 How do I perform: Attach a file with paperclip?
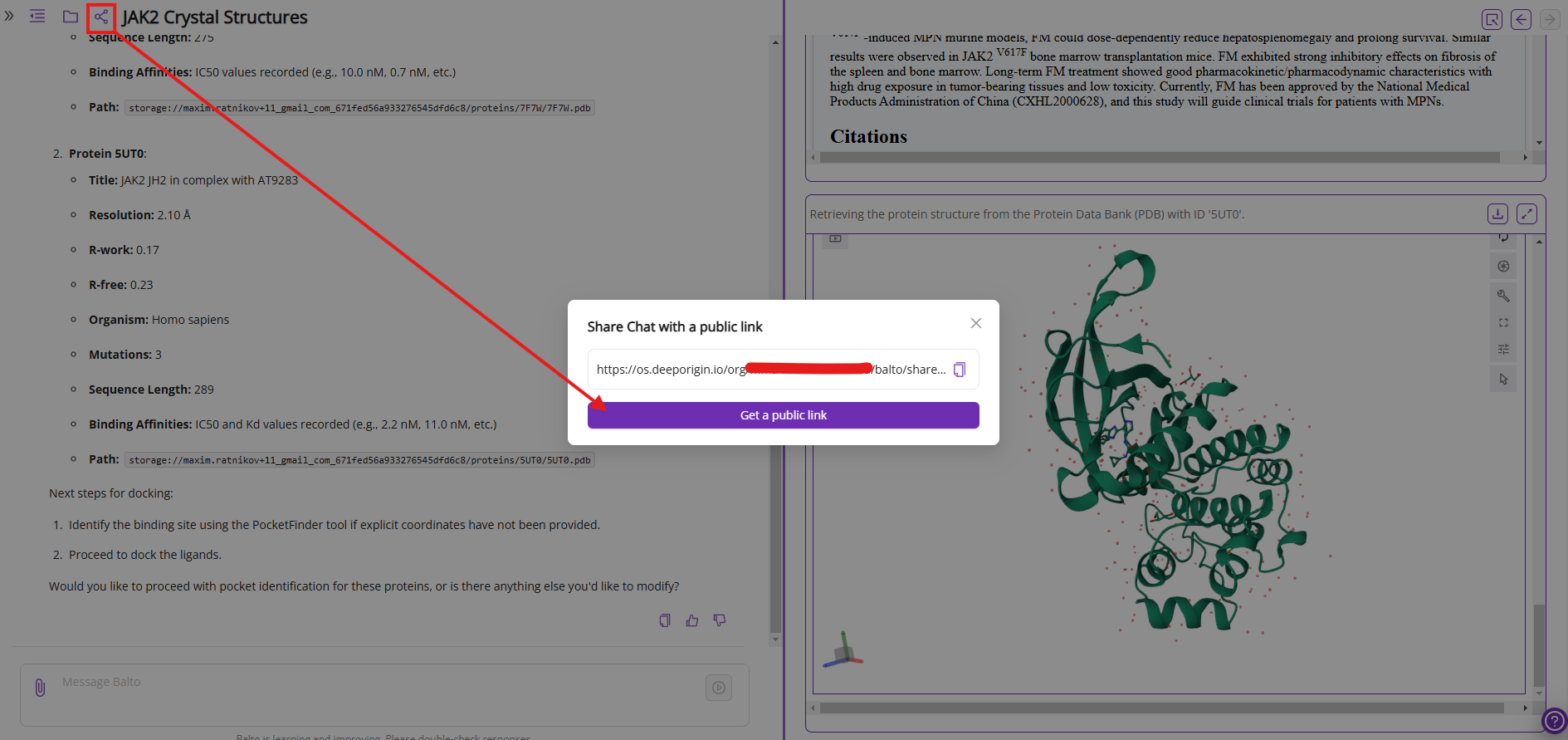pyautogui.click(x=40, y=688)
